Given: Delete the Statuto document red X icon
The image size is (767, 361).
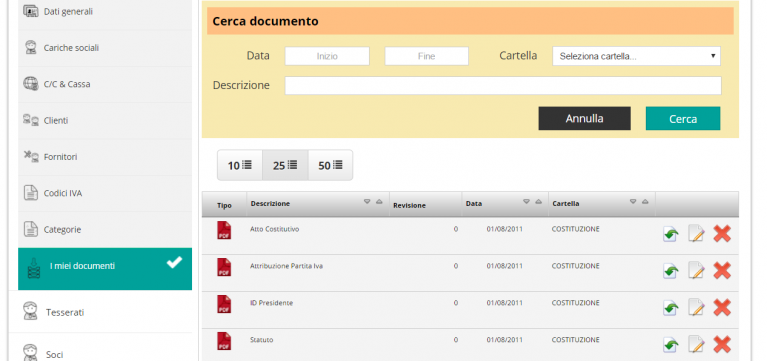Looking at the screenshot, I should 722,344.
